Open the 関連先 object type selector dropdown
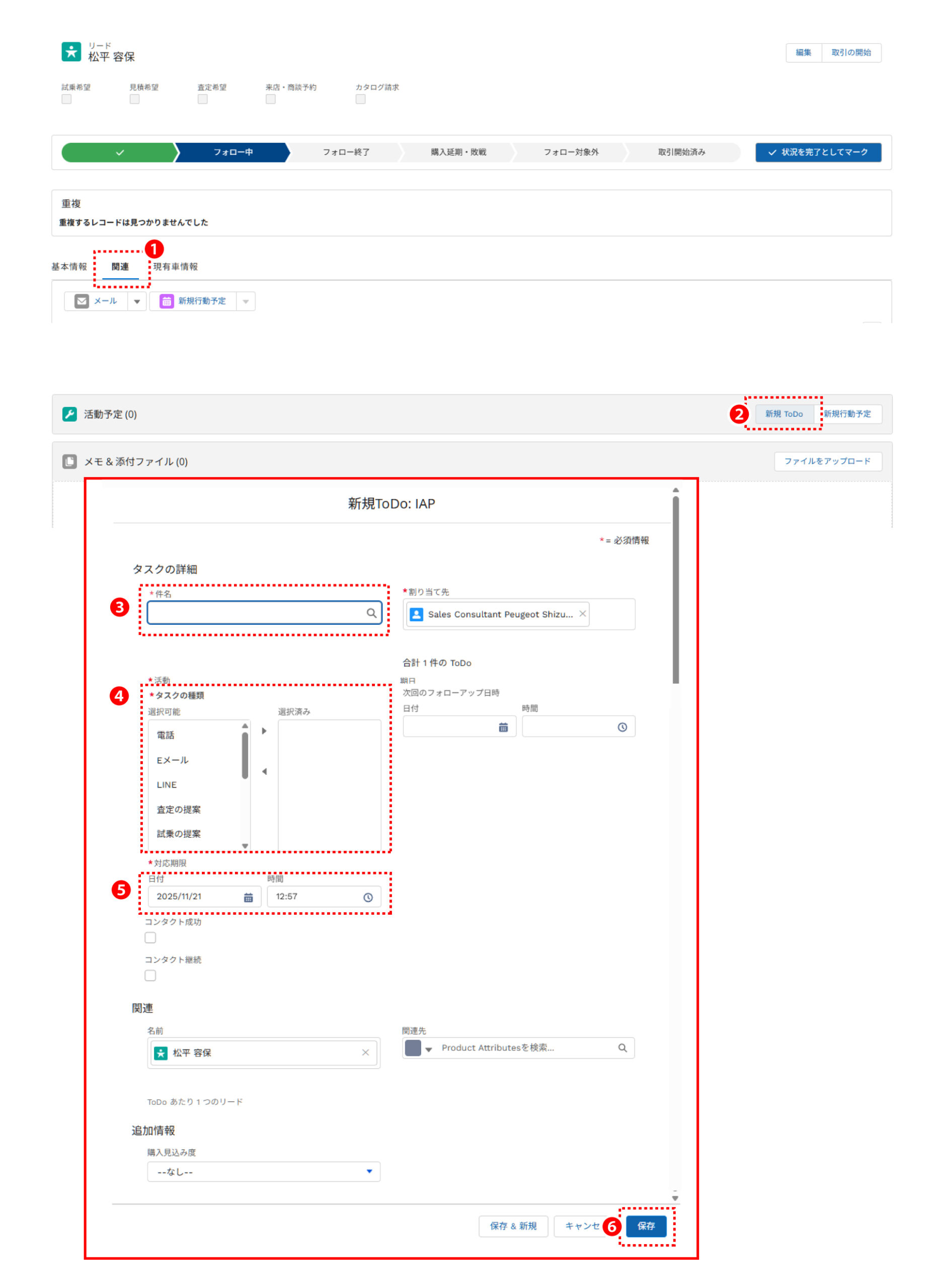The height and width of the screenshot is (1288, 936). [419, 1049]
